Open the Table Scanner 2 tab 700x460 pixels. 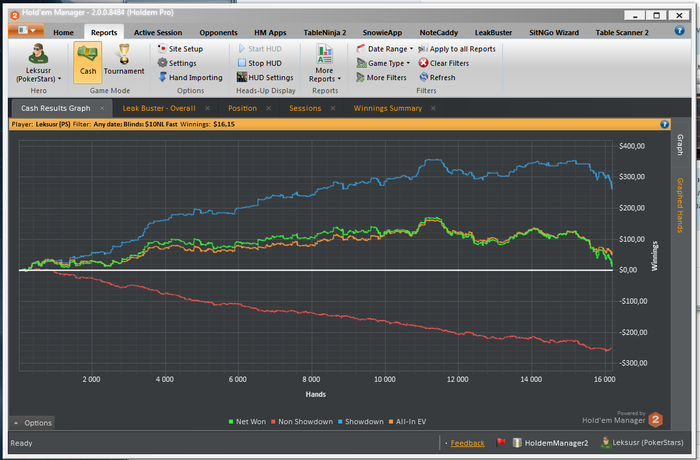(622, 32)
